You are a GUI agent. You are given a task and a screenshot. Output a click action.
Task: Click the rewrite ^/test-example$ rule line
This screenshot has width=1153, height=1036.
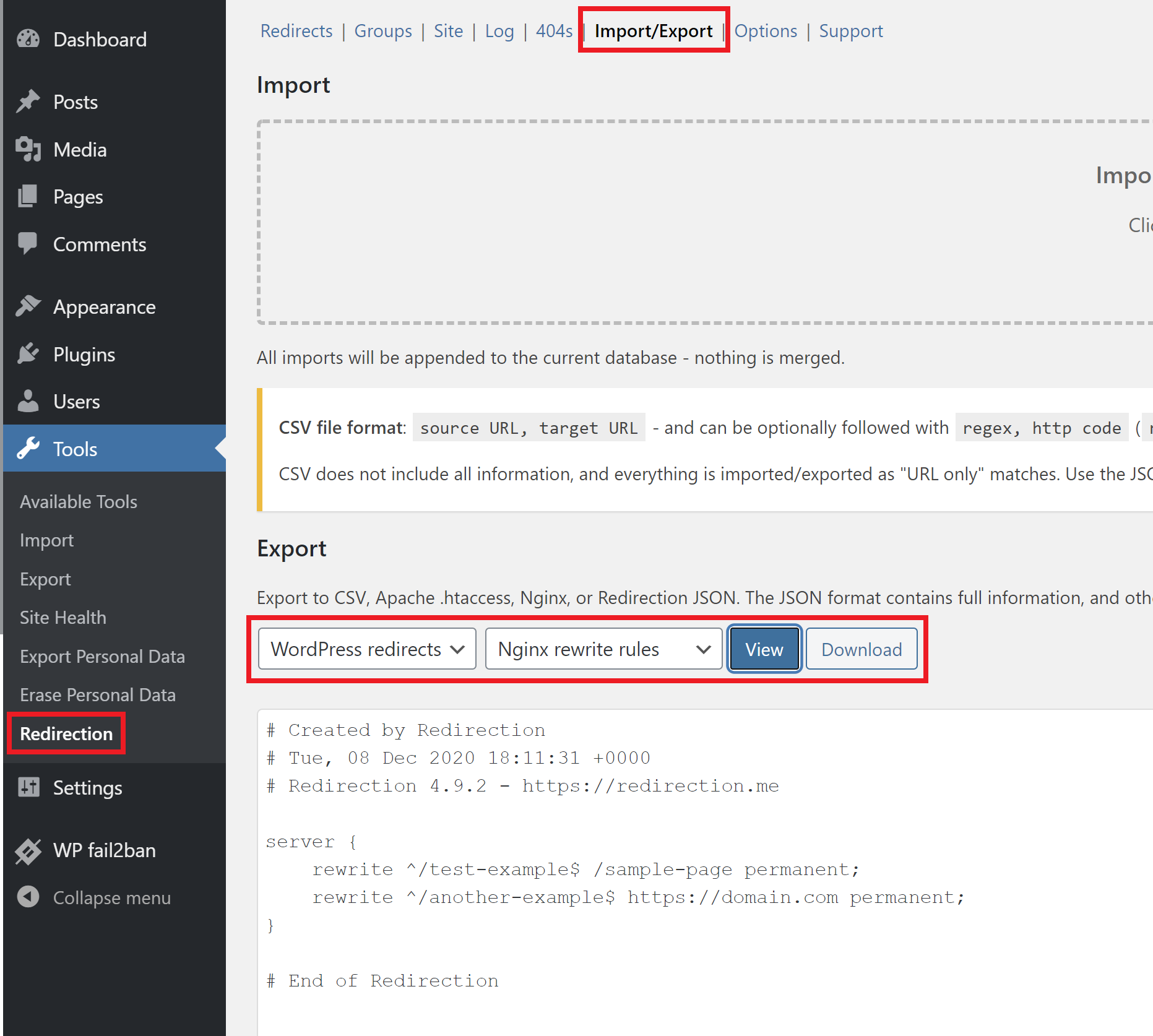tap(586, 869)
